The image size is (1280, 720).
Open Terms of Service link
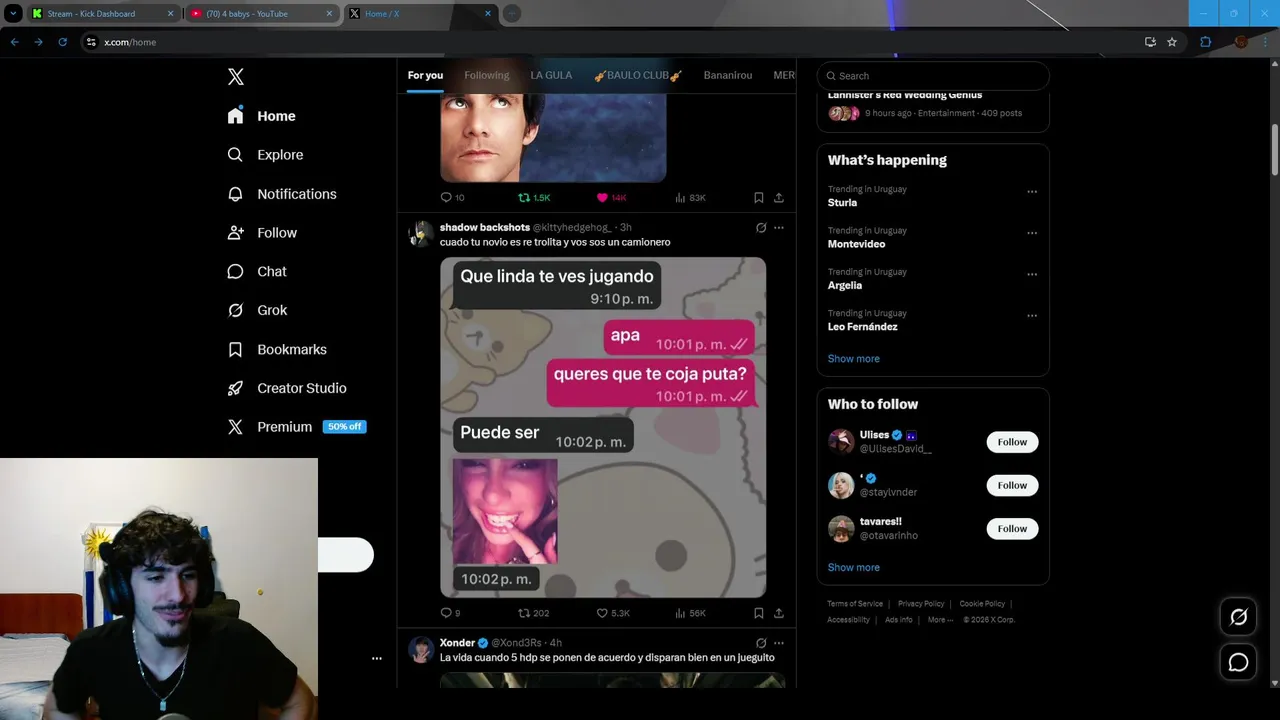coord(855,604)
